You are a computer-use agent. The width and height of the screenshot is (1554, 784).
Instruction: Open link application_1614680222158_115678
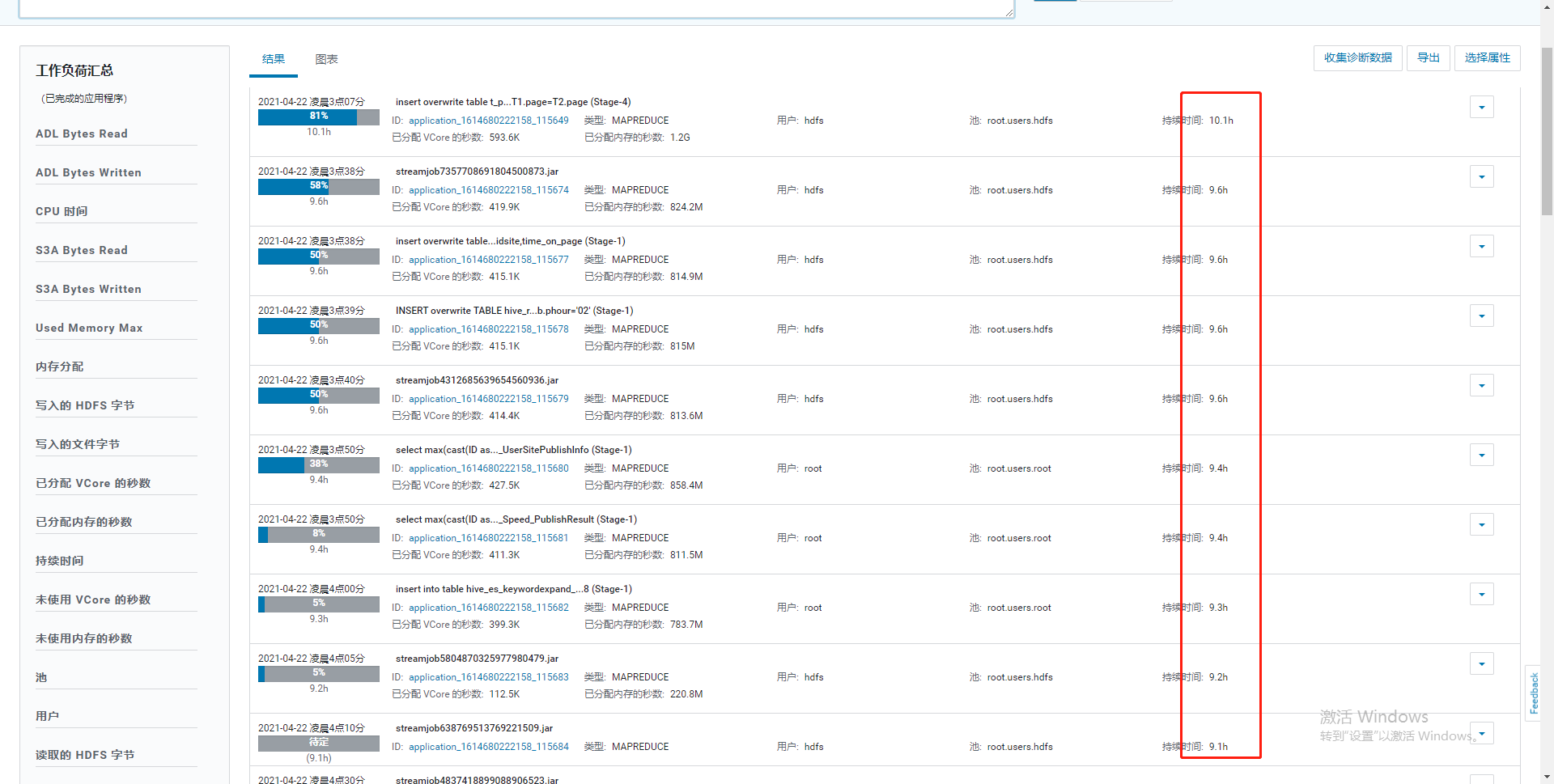tap(488, 329)
